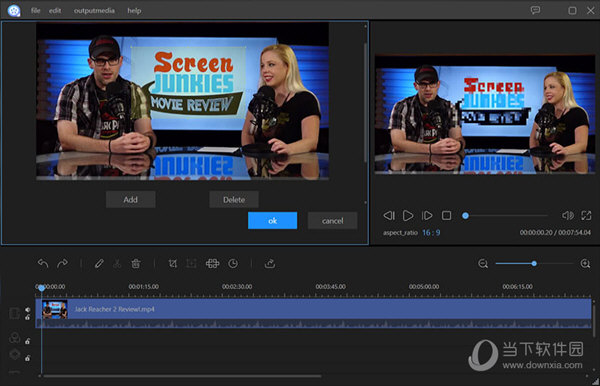Click the volume speaker icon in the preview
The height and width of the screenshot is (386, 600).
pyautogui.click(x=567, y=216)
